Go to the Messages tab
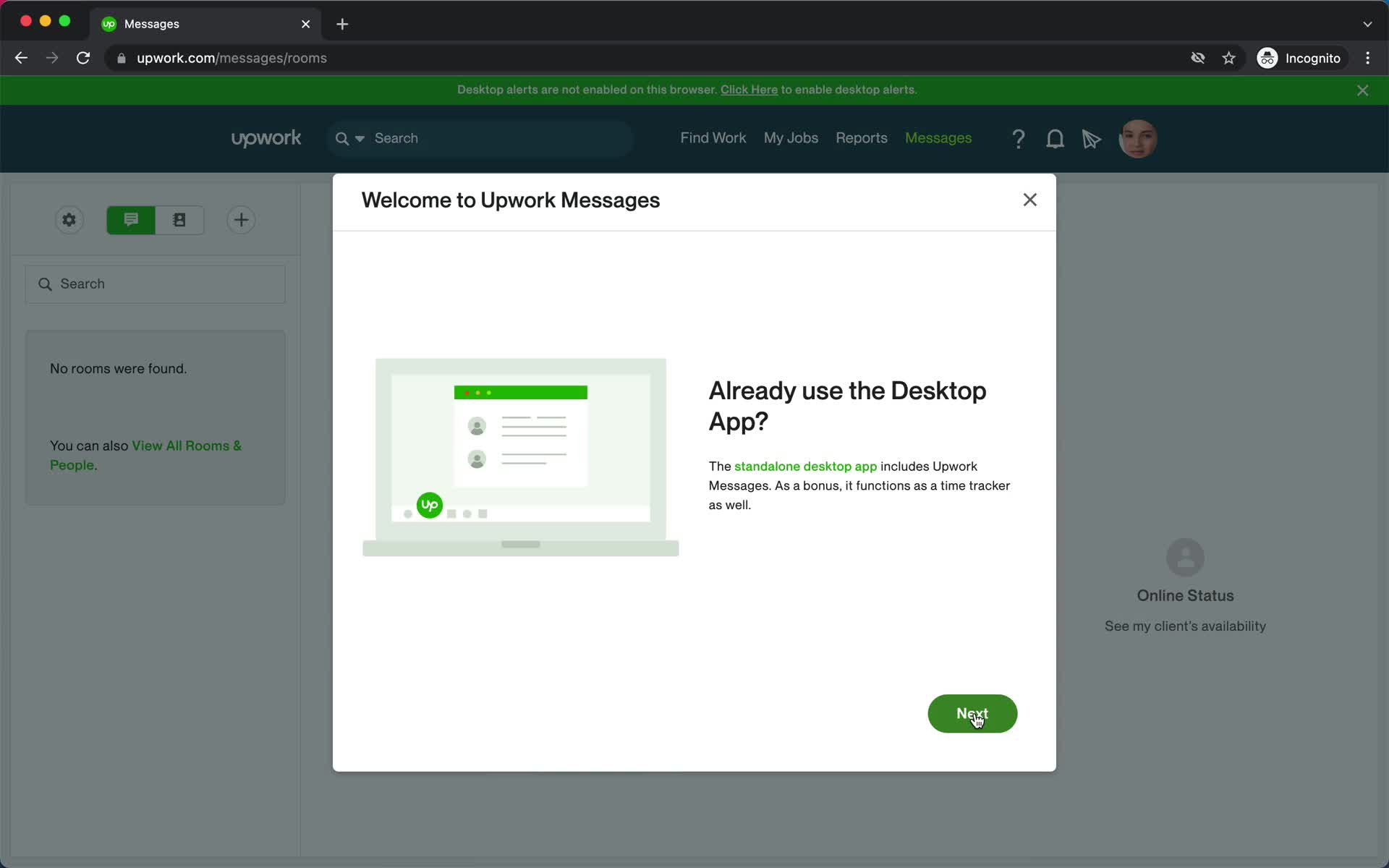Viewport: 1389px width, 868px height. (x=938, y=138)
